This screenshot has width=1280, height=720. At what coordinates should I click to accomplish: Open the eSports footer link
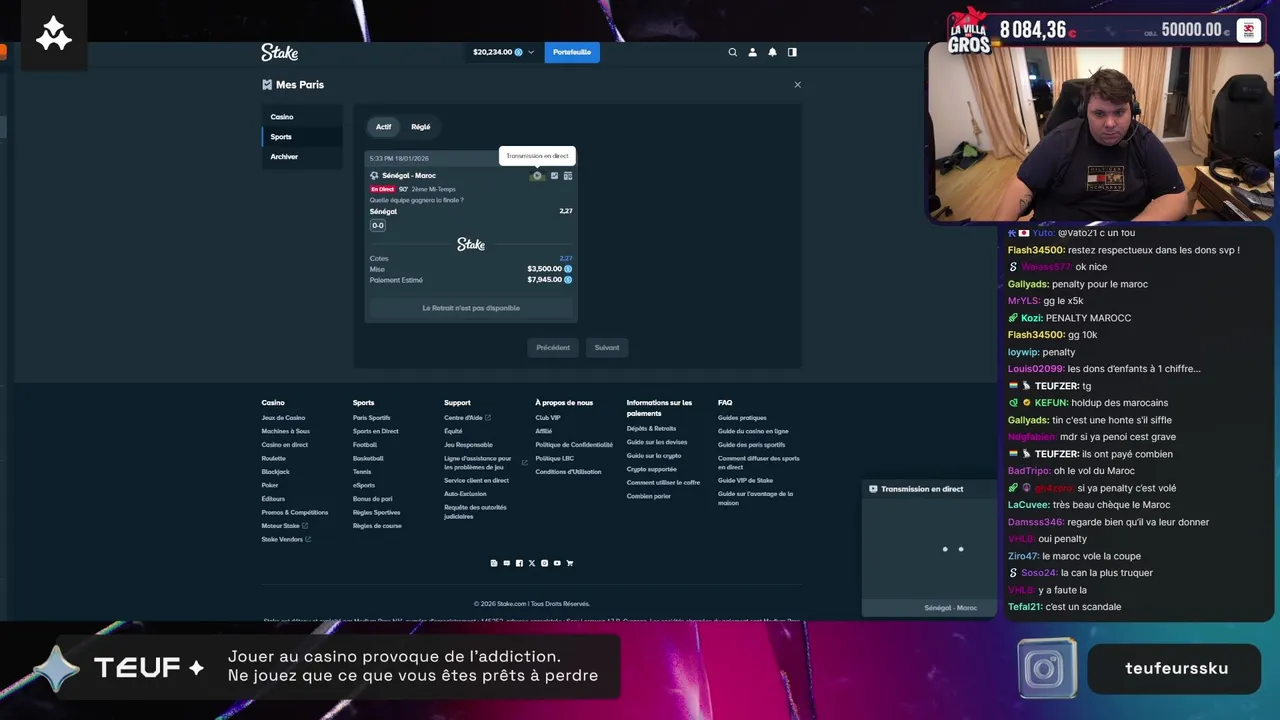tap(363, 485)
